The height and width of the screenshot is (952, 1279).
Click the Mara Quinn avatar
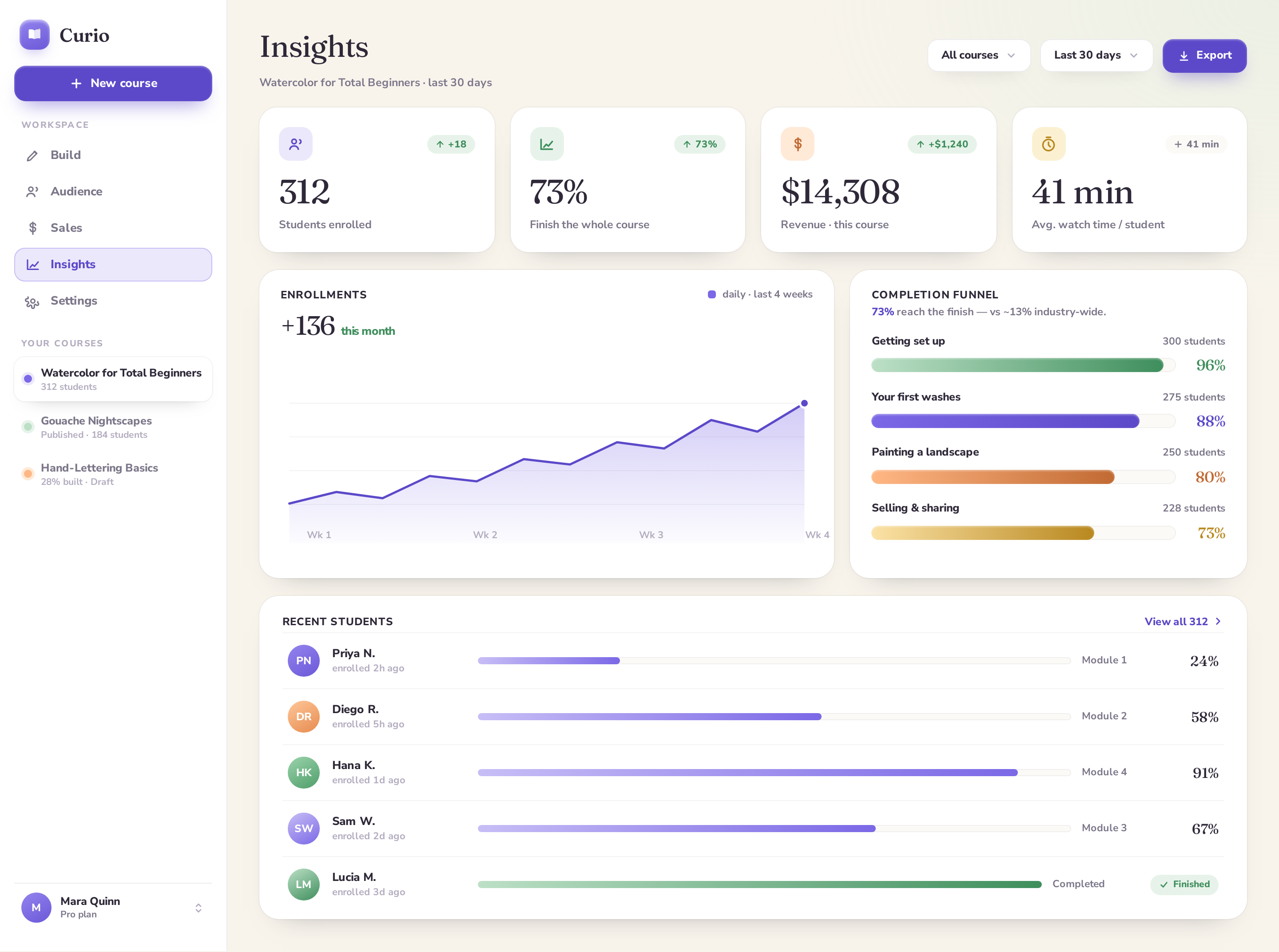coord(36,908)
